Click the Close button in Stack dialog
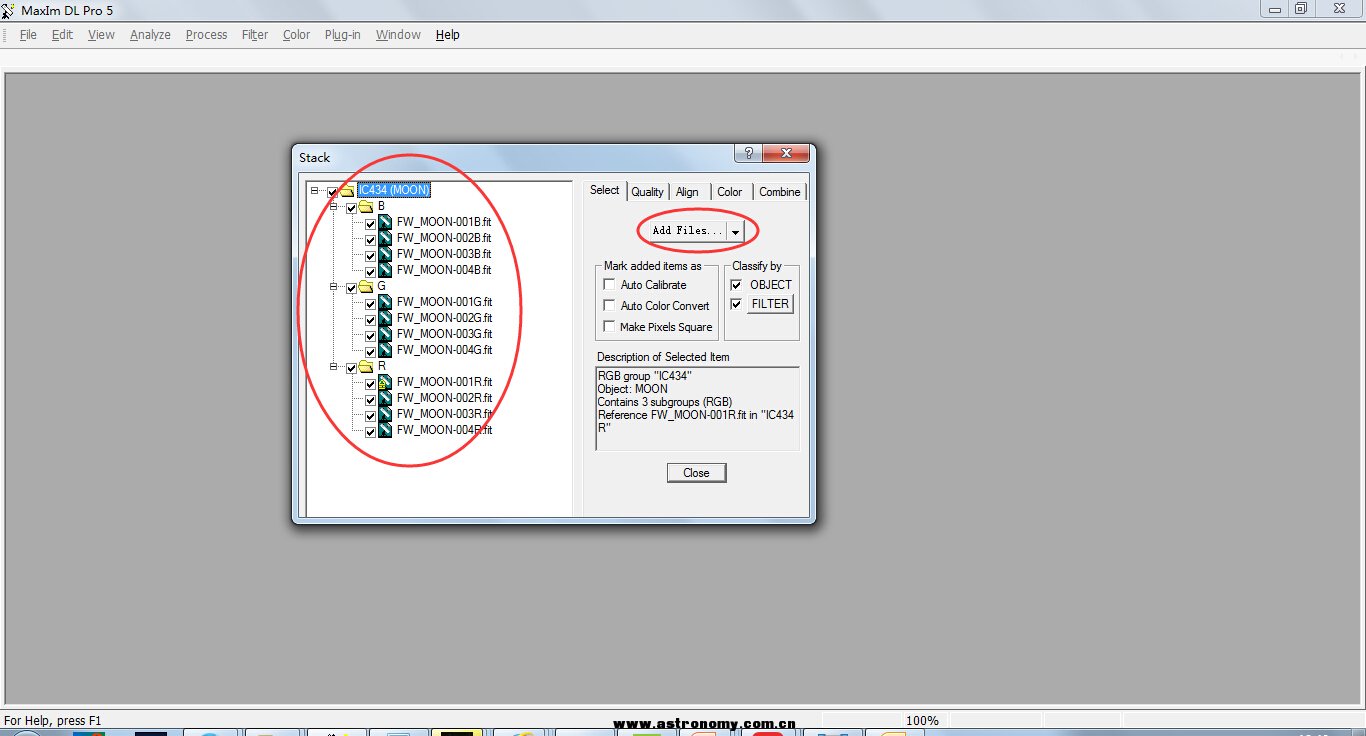Viewport: 1366px width, 736px height. point(696,473)
